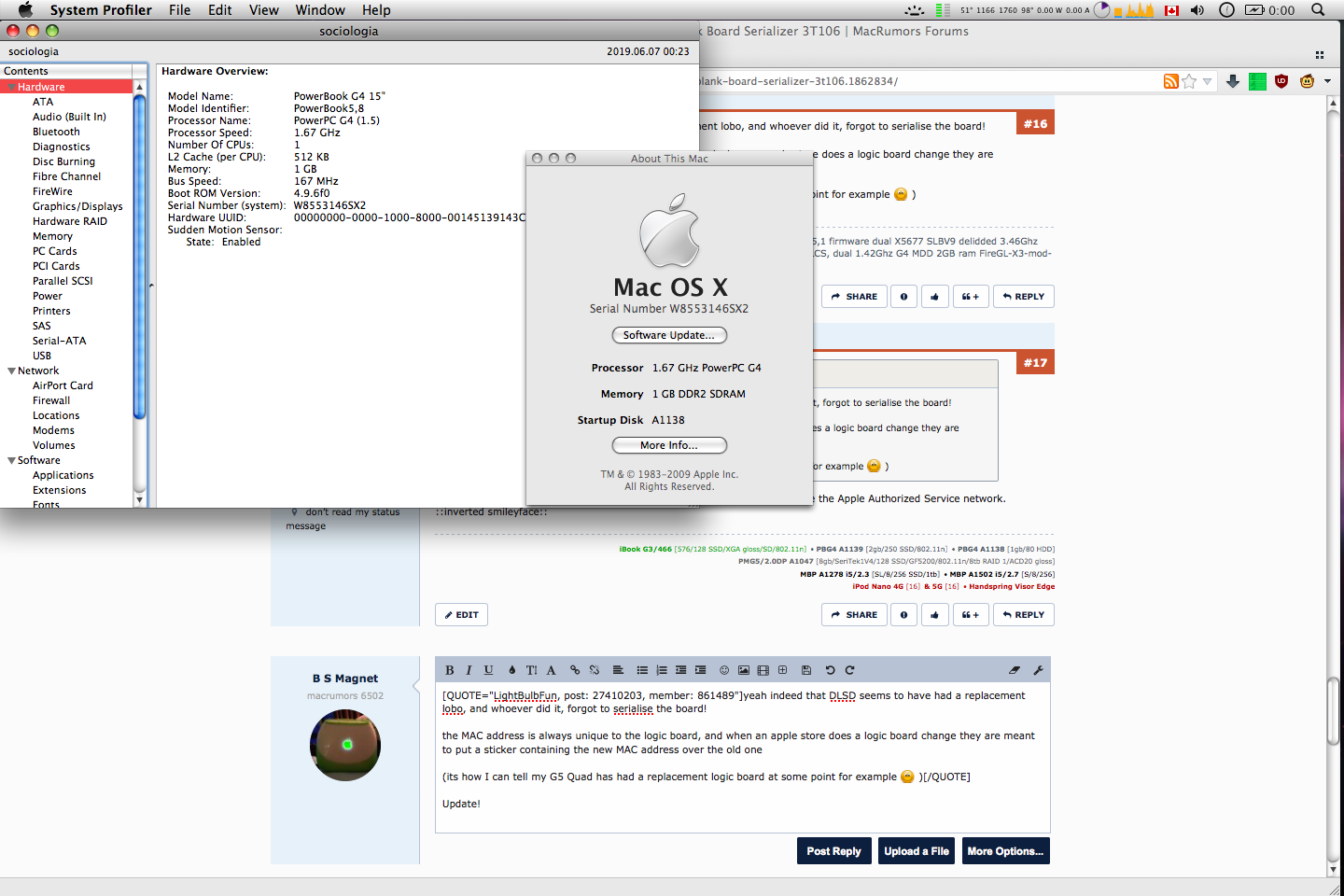Open the font size tool
This screenshot has height=896, width=1344.
[531, 670]
